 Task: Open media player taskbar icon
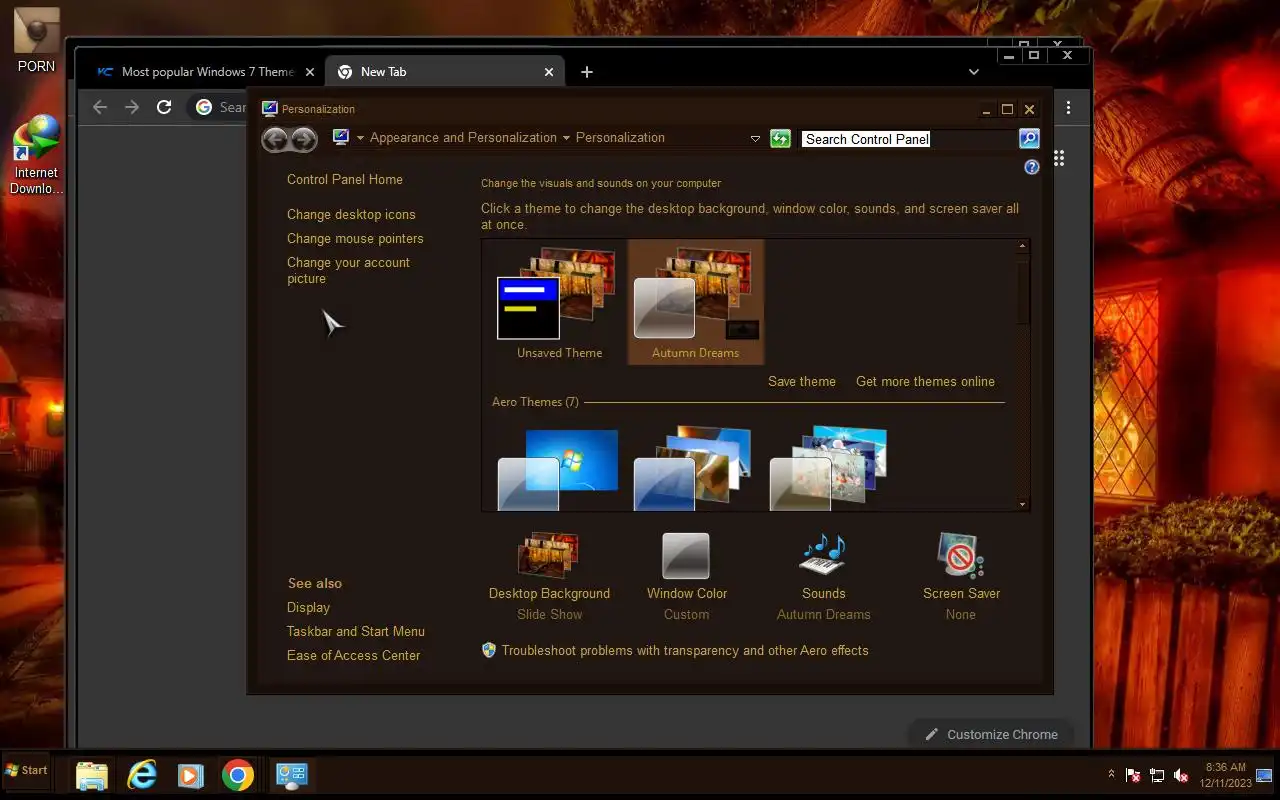click(190, 775)
